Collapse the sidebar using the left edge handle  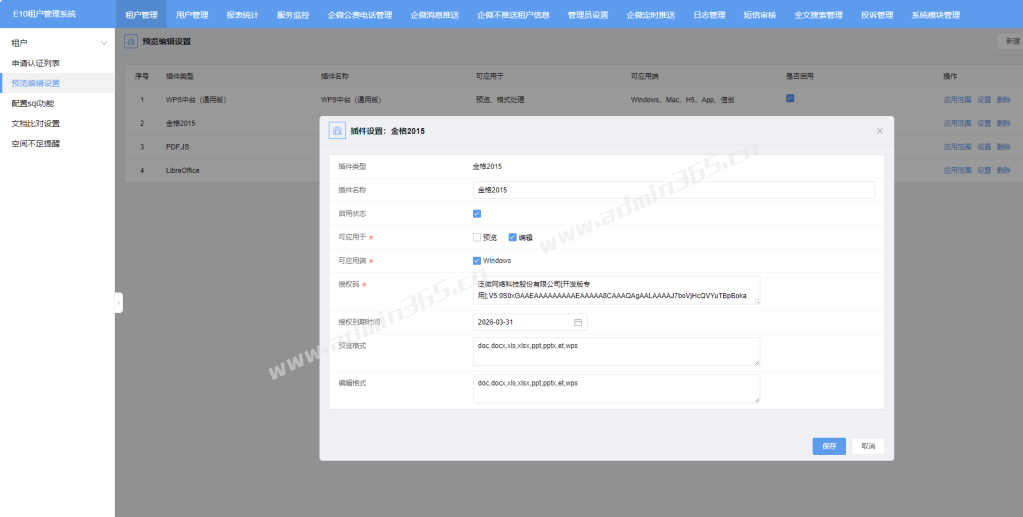[118, 302]
